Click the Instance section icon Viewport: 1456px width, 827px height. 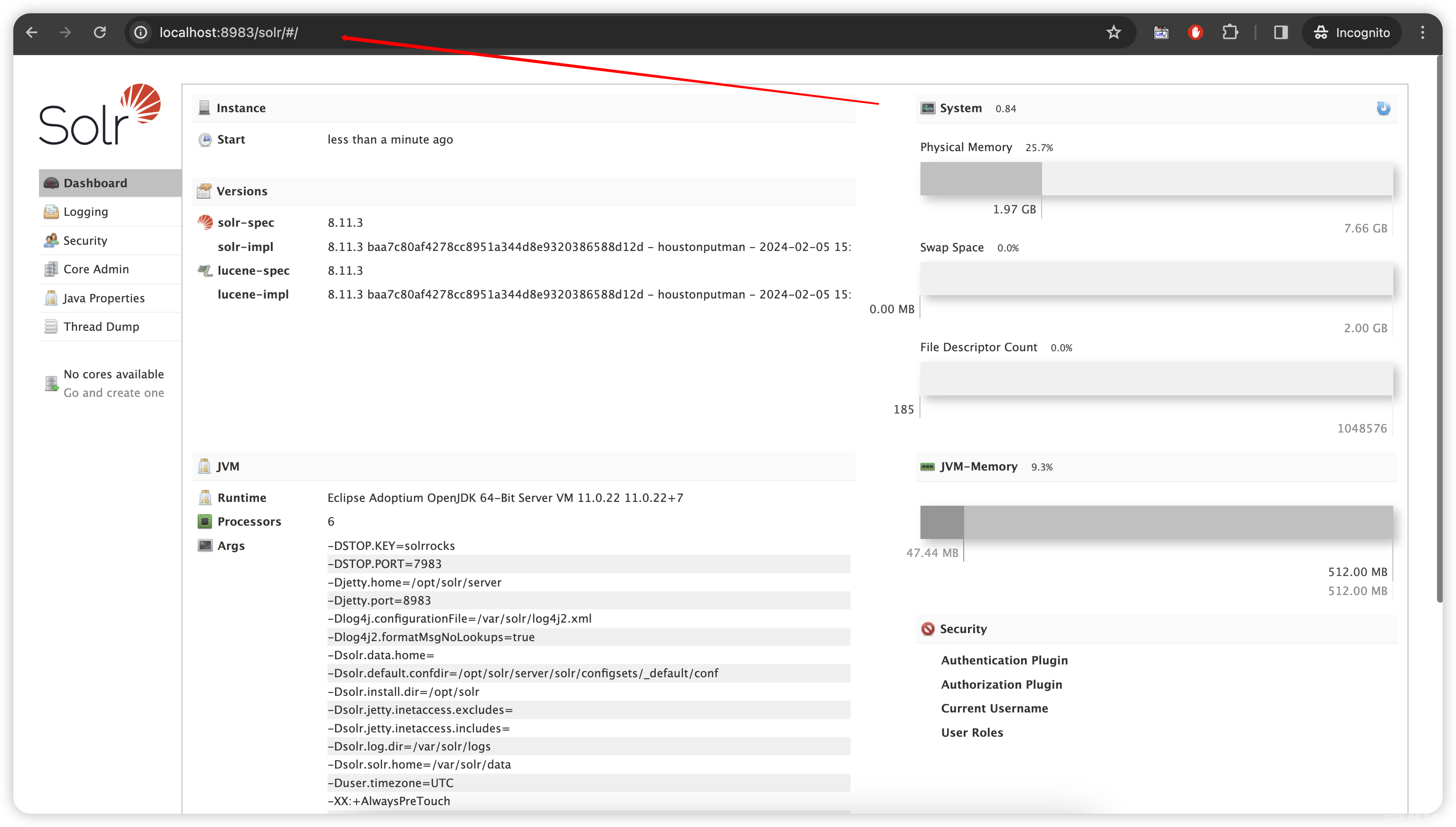[204, 107]
